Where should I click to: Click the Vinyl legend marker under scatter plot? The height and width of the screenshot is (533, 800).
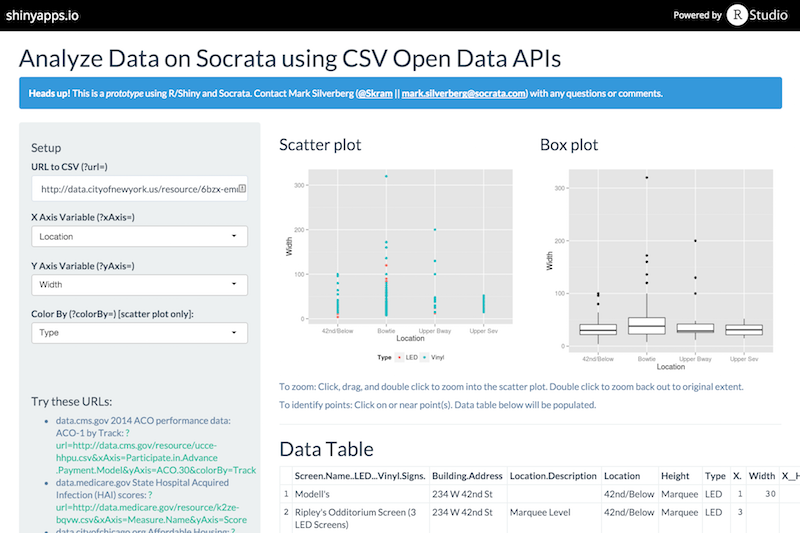(x=426, y=356)
